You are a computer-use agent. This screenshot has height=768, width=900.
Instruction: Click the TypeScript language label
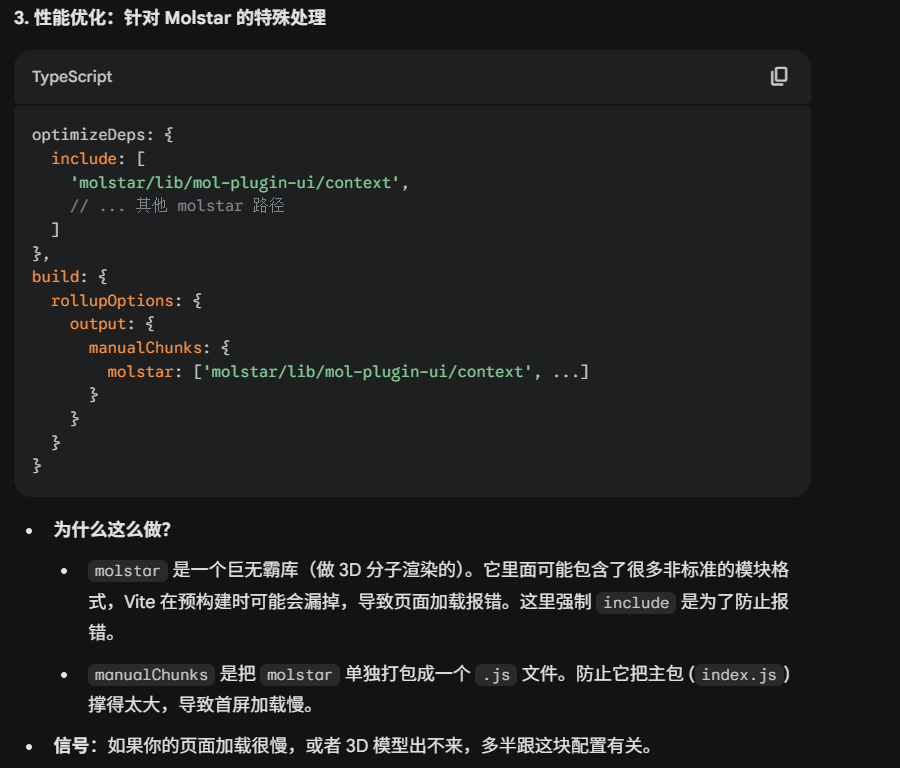pyautogui.click(x=72, y=77)
